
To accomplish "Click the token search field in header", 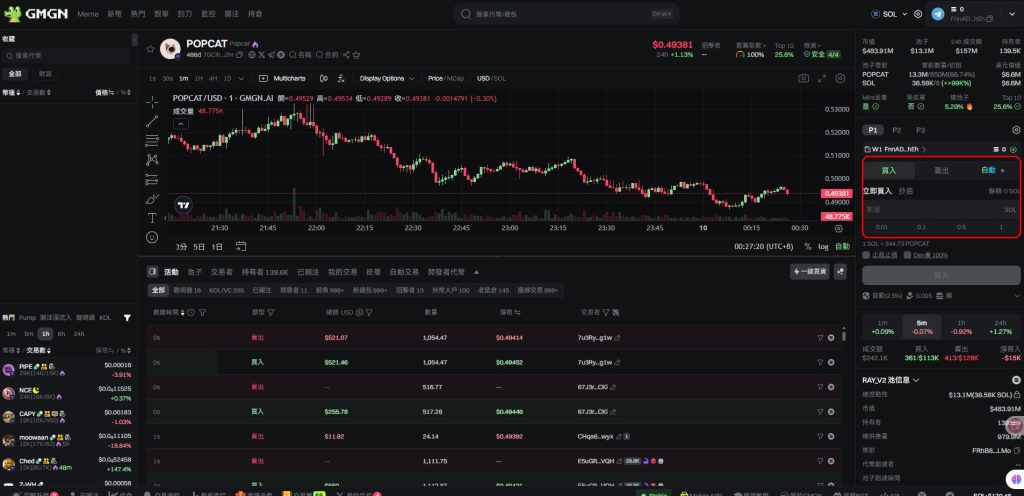I will (x=565, y=14).
